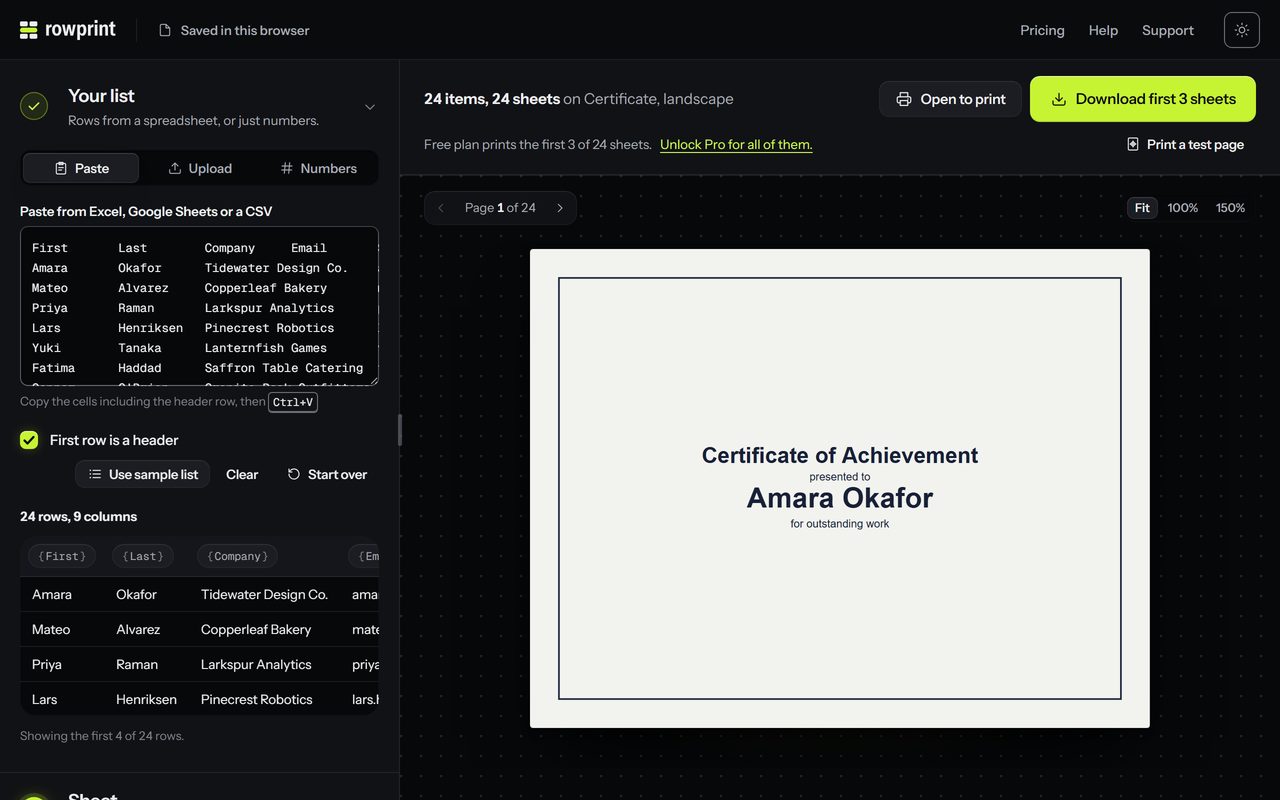Click the rowprint logo icon
The height and width of the screenshot is (800, 1280).
tap(28, 30)
